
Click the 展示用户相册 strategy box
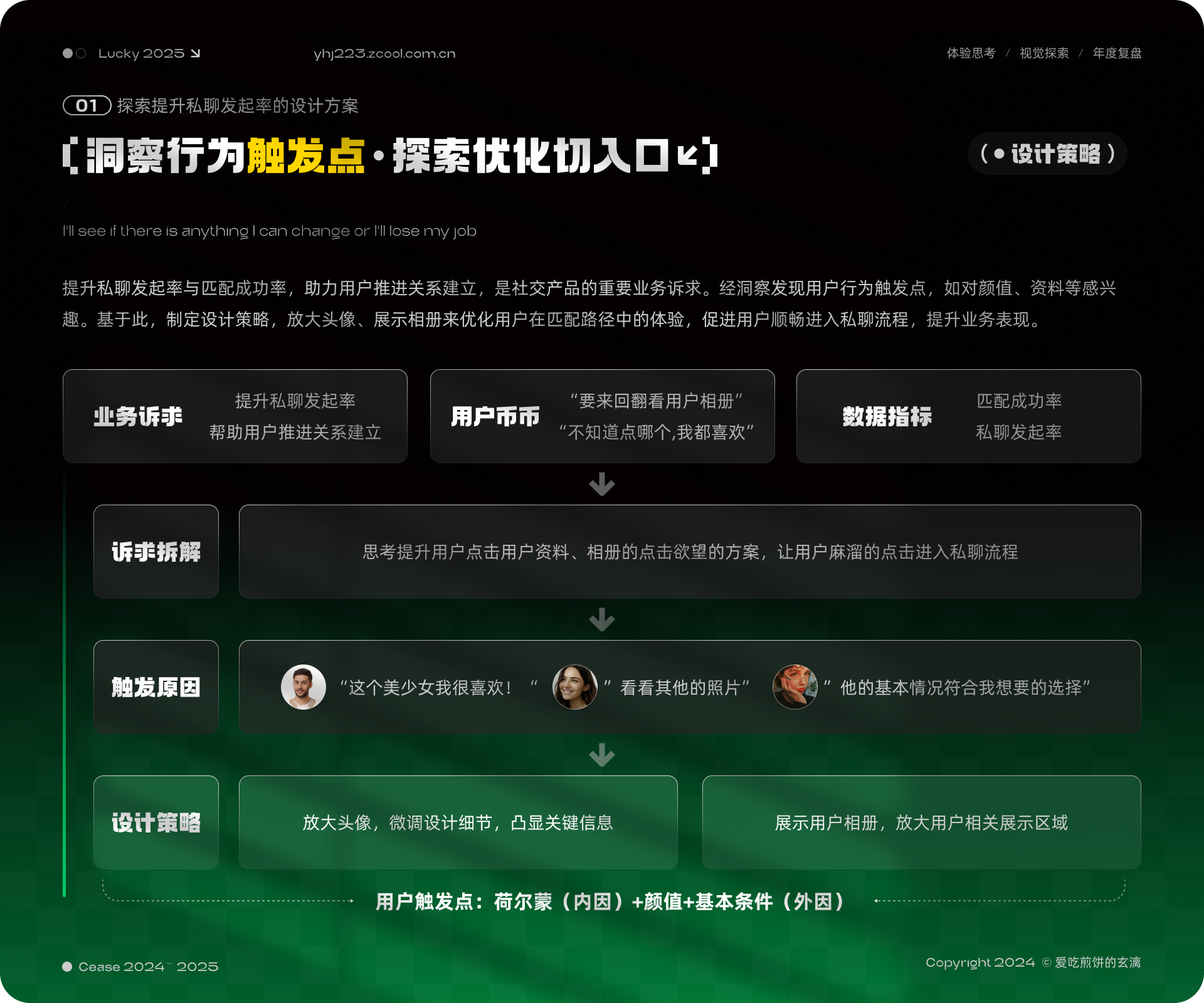point(921,822)
